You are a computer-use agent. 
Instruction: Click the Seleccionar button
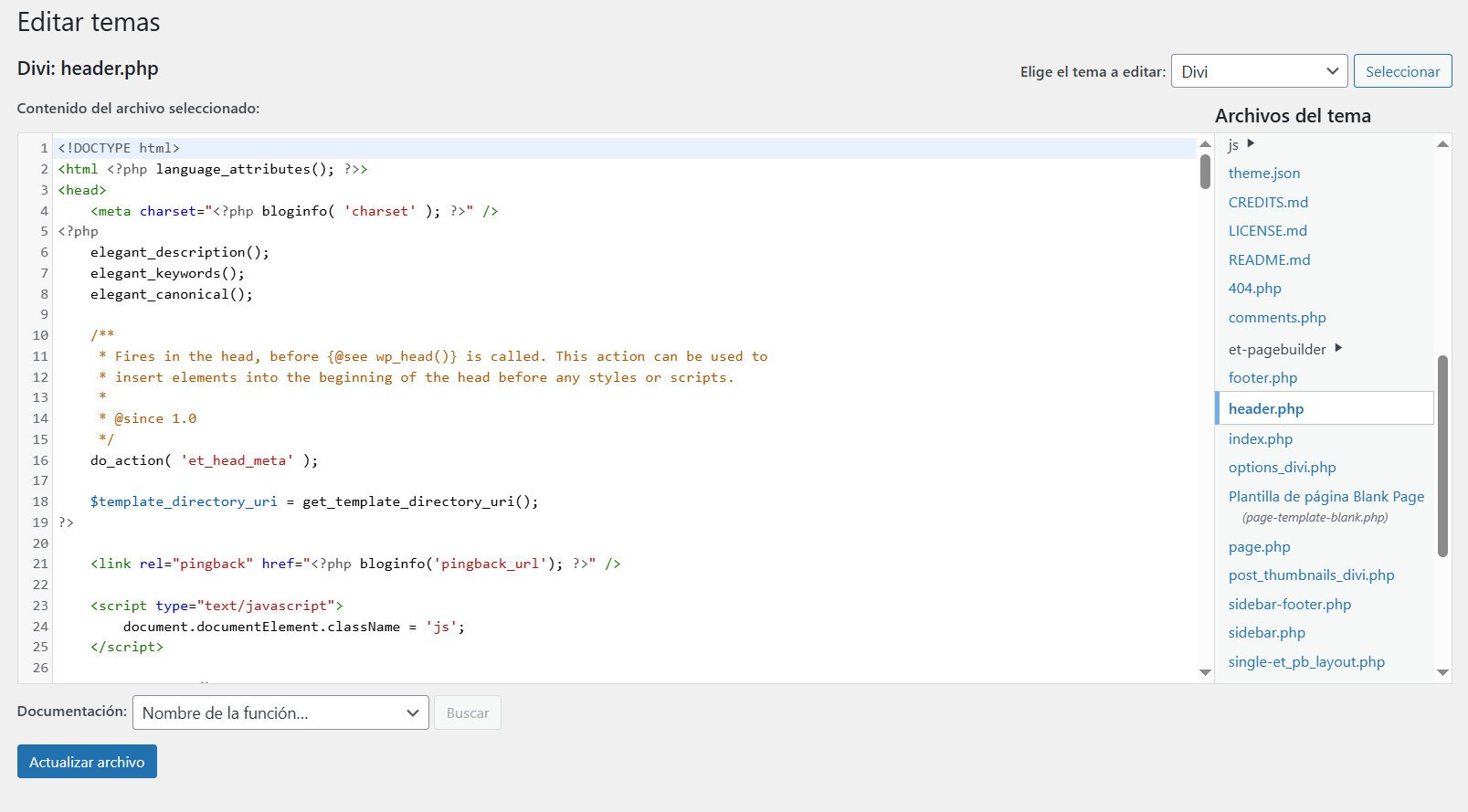[x=1402, y=71]
